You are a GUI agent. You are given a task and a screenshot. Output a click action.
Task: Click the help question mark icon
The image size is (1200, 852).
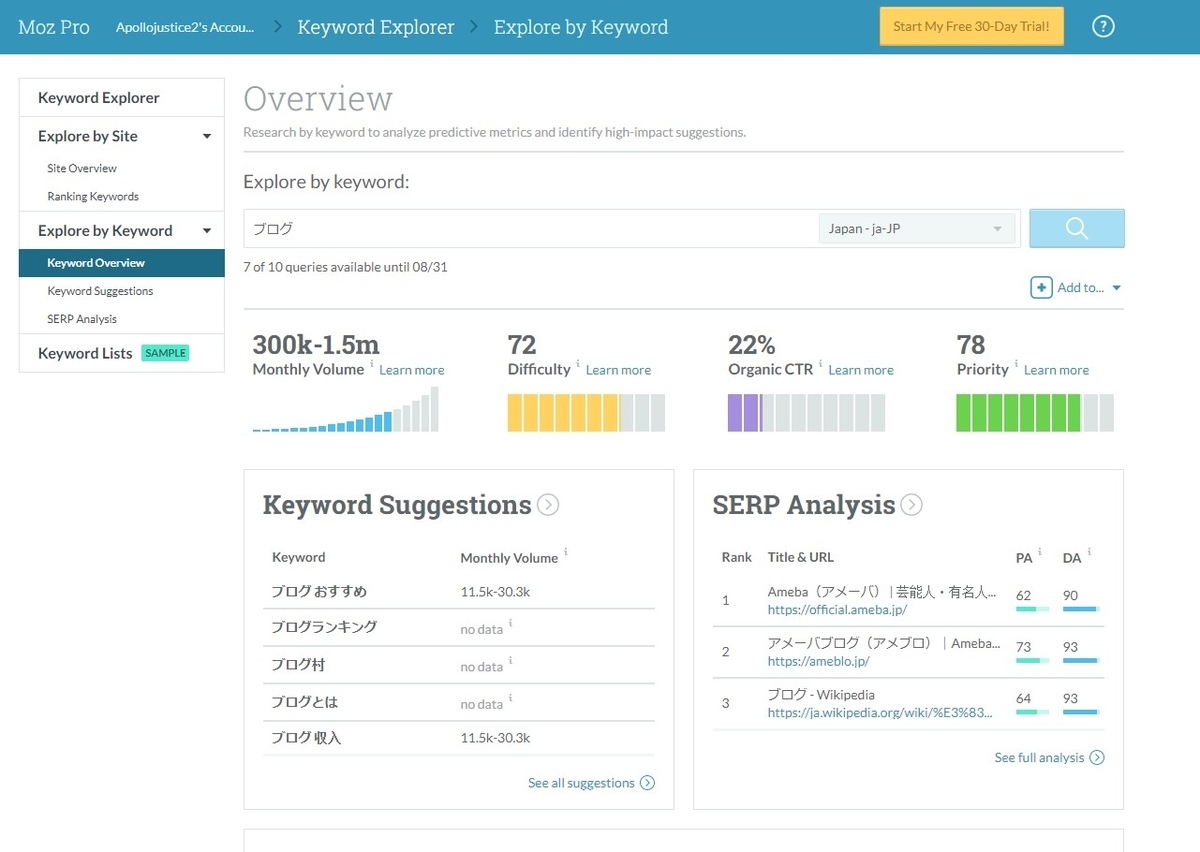tap(1103, 27)
